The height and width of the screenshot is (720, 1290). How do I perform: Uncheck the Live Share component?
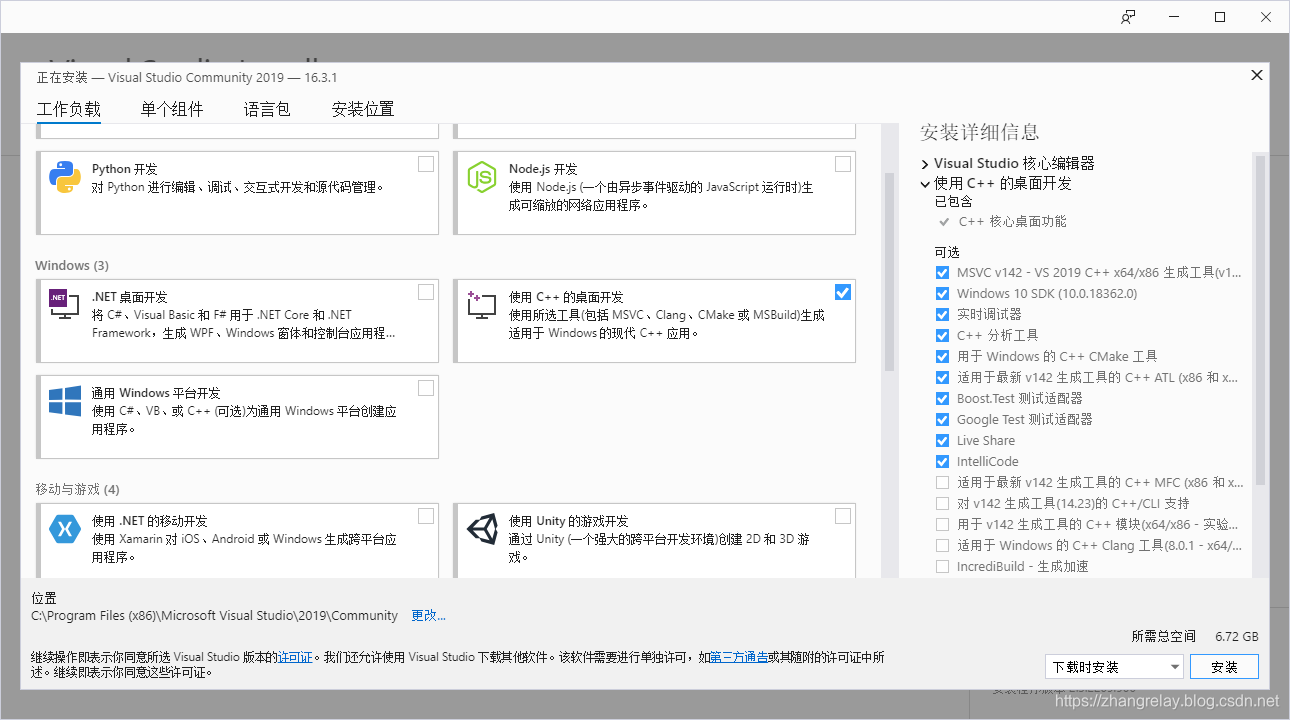942,440
